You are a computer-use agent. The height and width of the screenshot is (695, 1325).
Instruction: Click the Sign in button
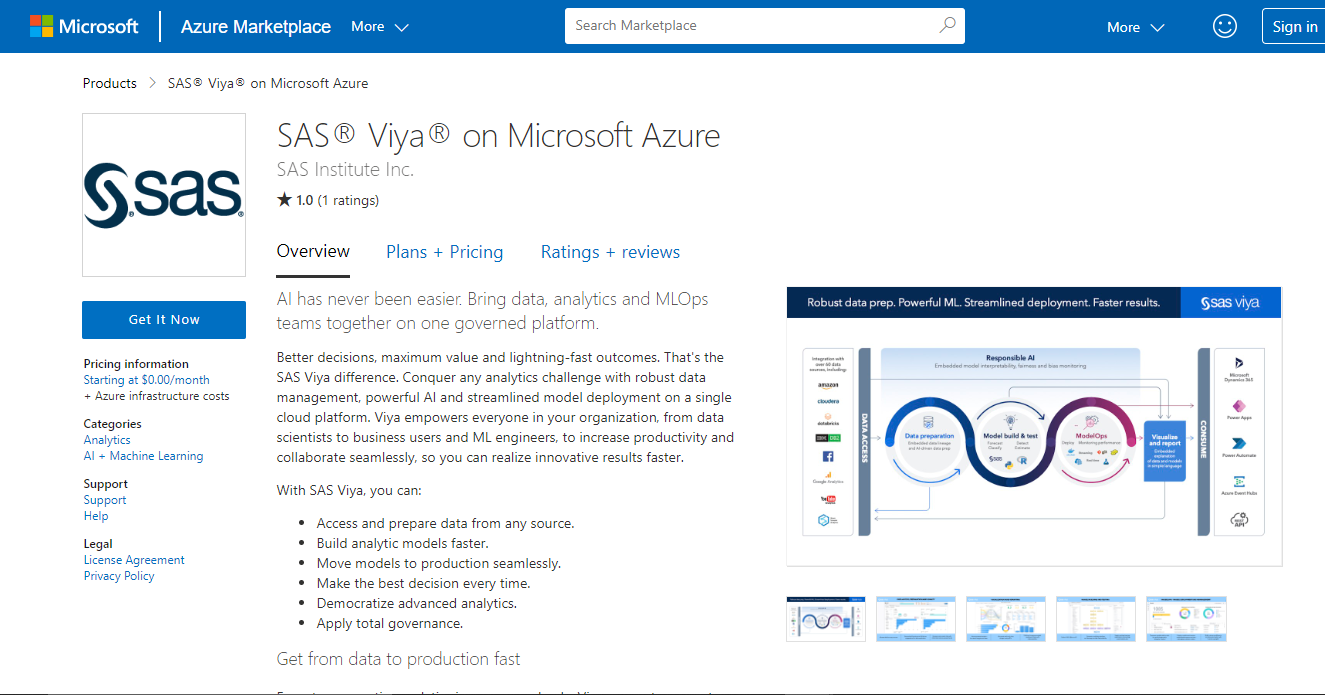pyautogui.click(x=1294, y=27)
